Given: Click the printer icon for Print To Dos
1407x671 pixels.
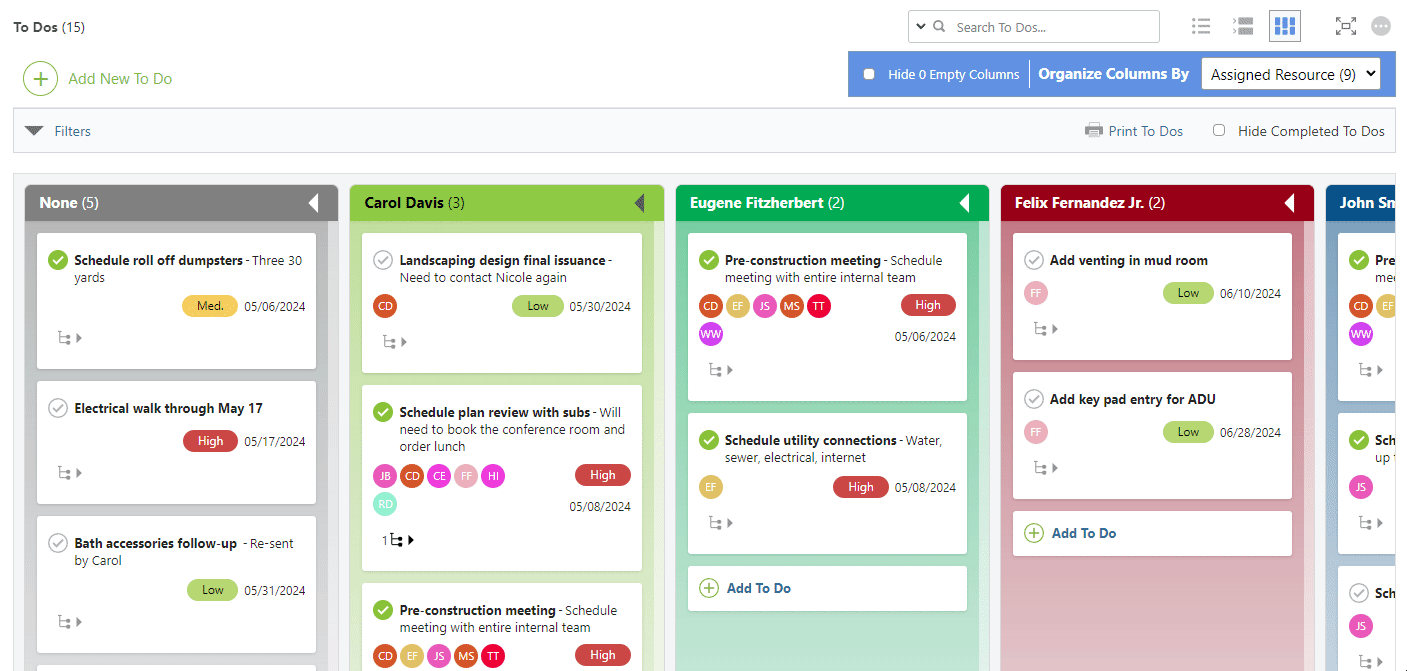Looking at the screenshot, I should 1094,131.
